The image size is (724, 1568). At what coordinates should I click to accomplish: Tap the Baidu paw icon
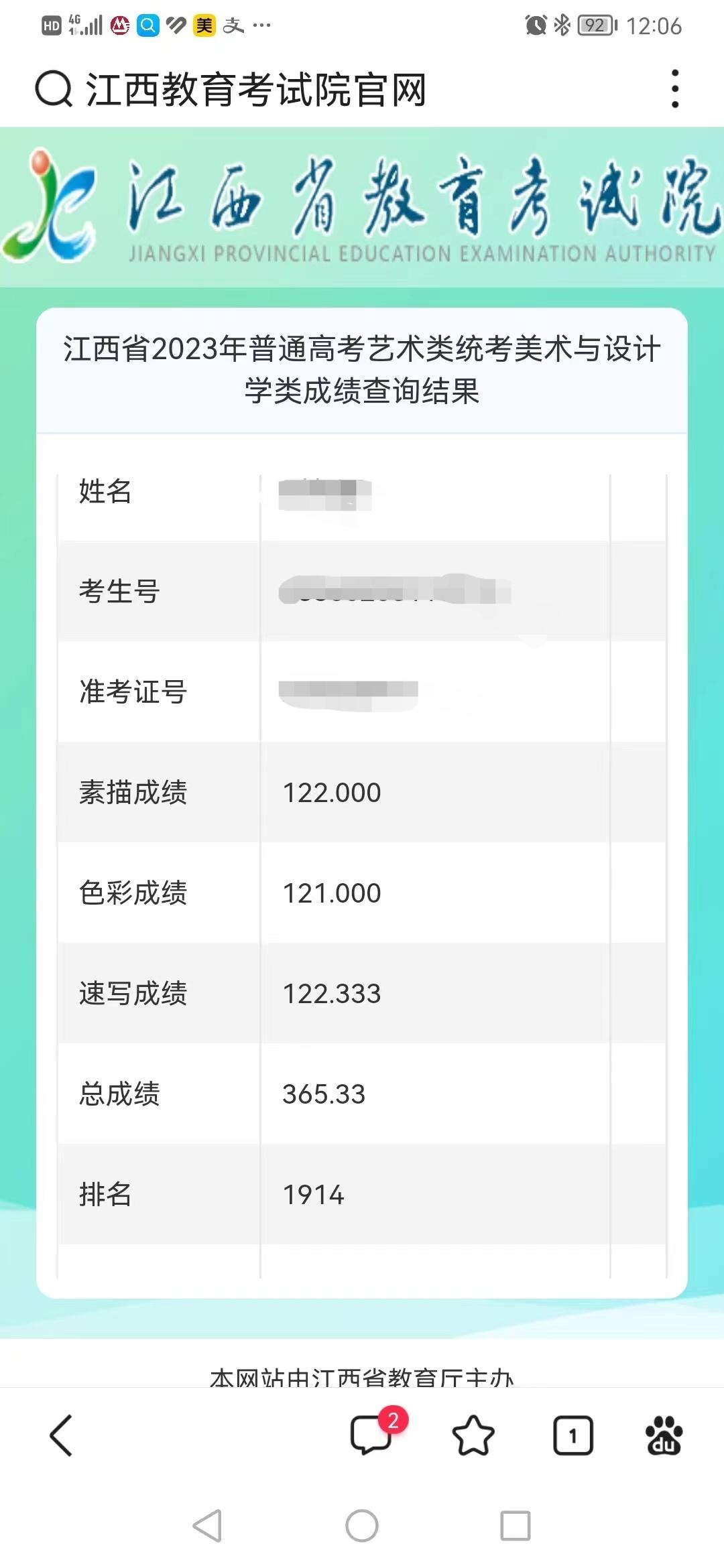[x=664, y=1436]
